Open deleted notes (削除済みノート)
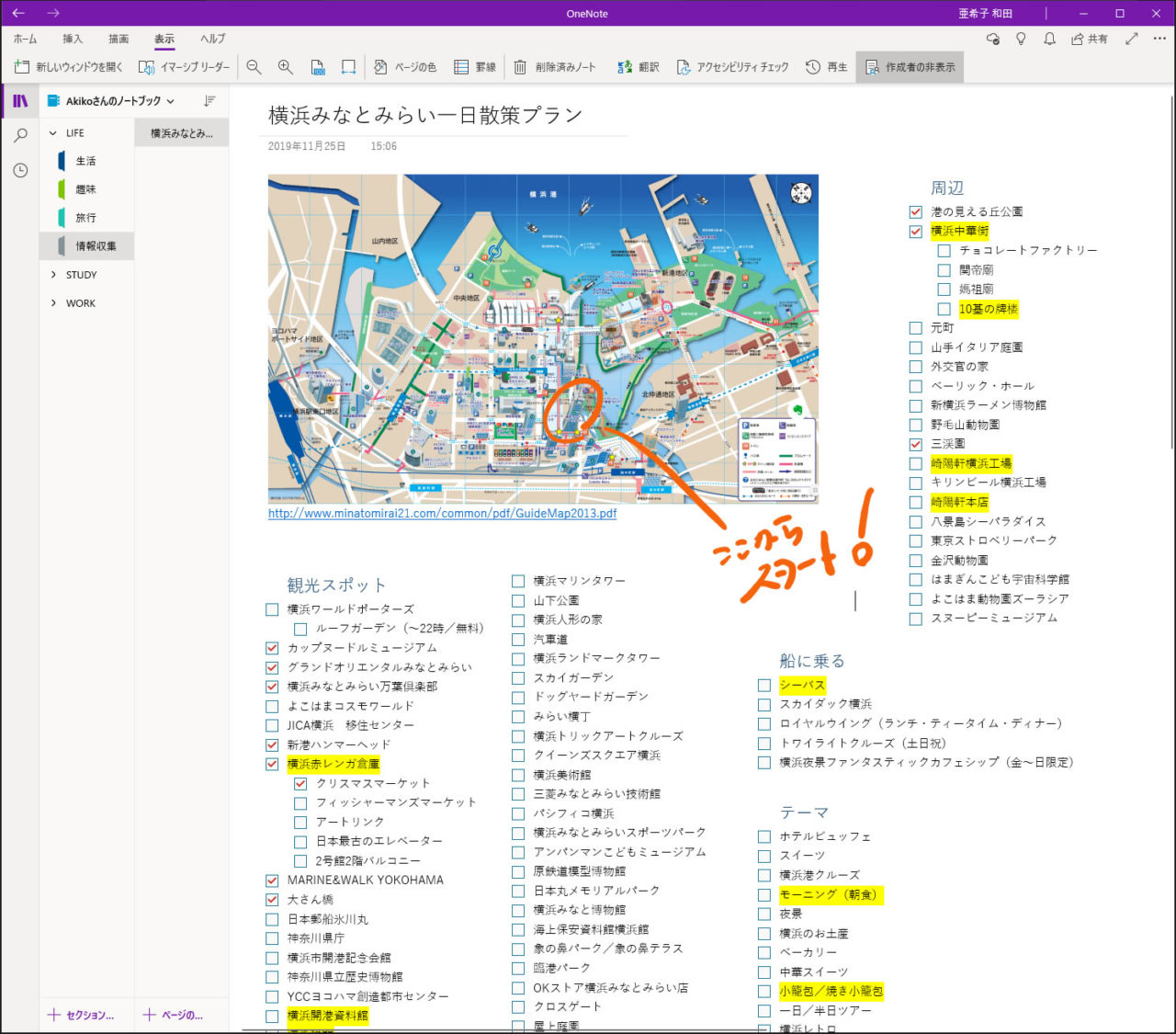The width and height of the screenshot is (1176, 1034). [x=555, y=67]
